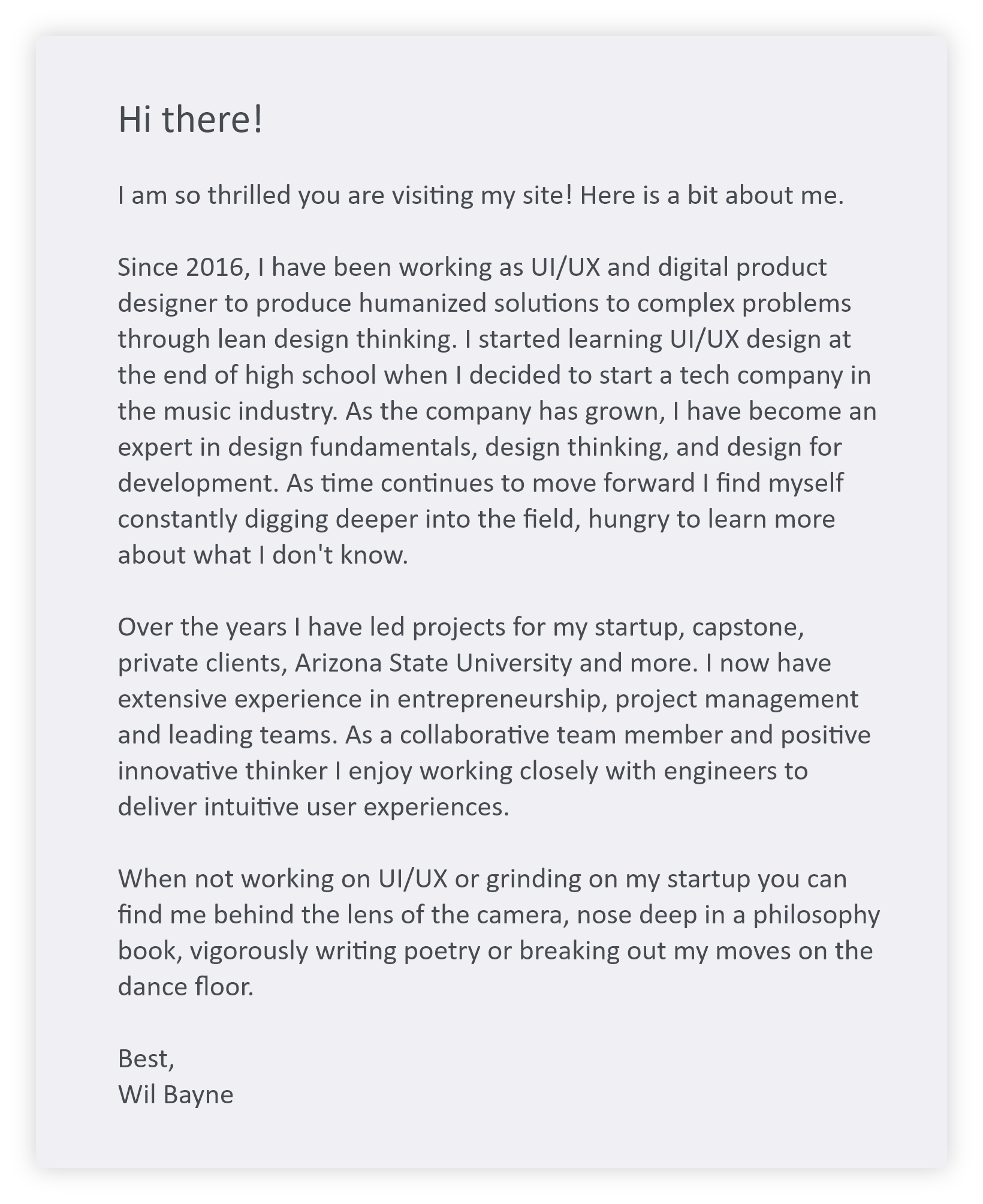The width and height of the screenshot is (983, 1204).
Task: Click the "Wil Bayne" signature
Action: coord(176,1095)
